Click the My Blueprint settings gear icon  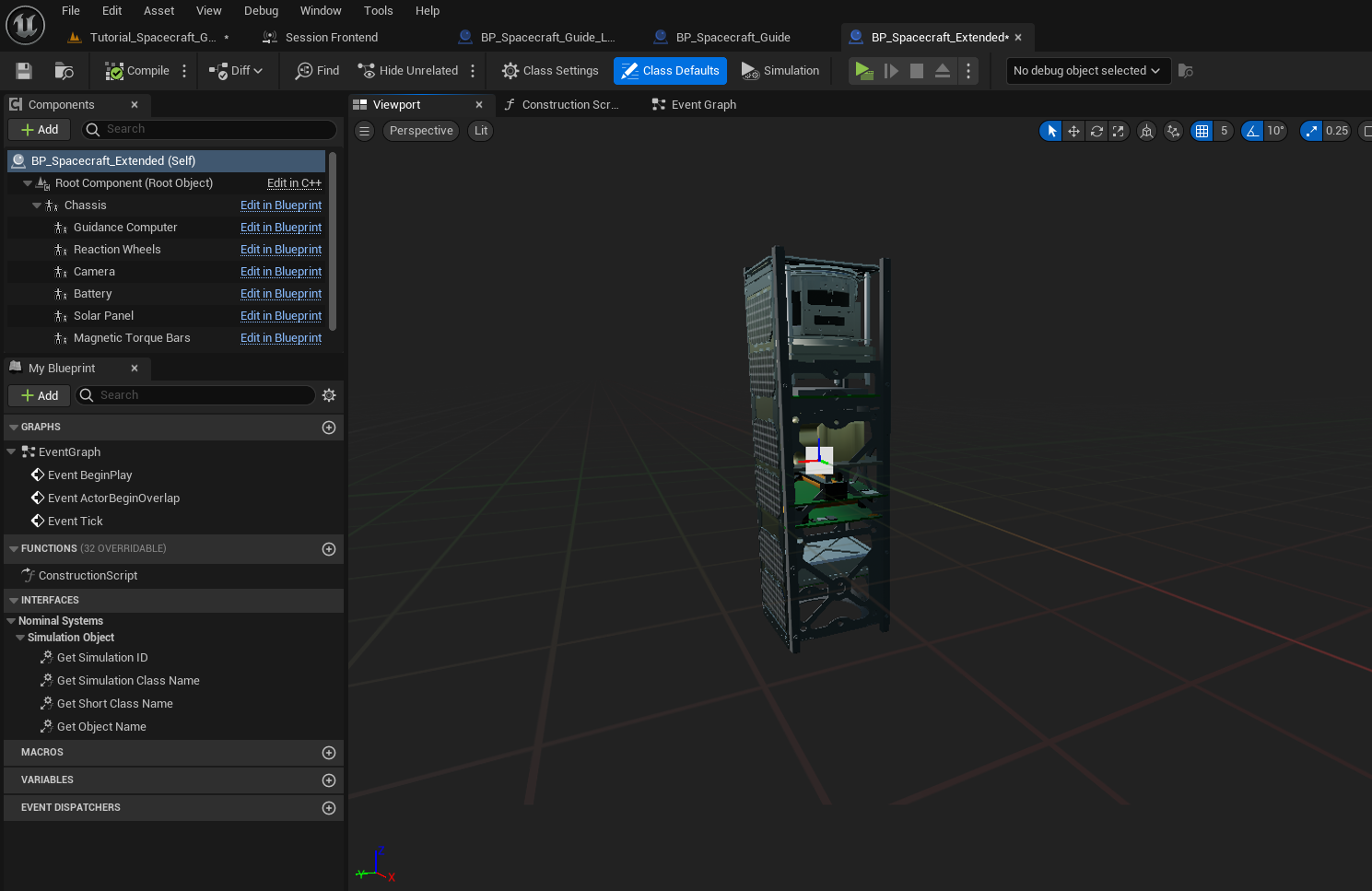[329, 395]
